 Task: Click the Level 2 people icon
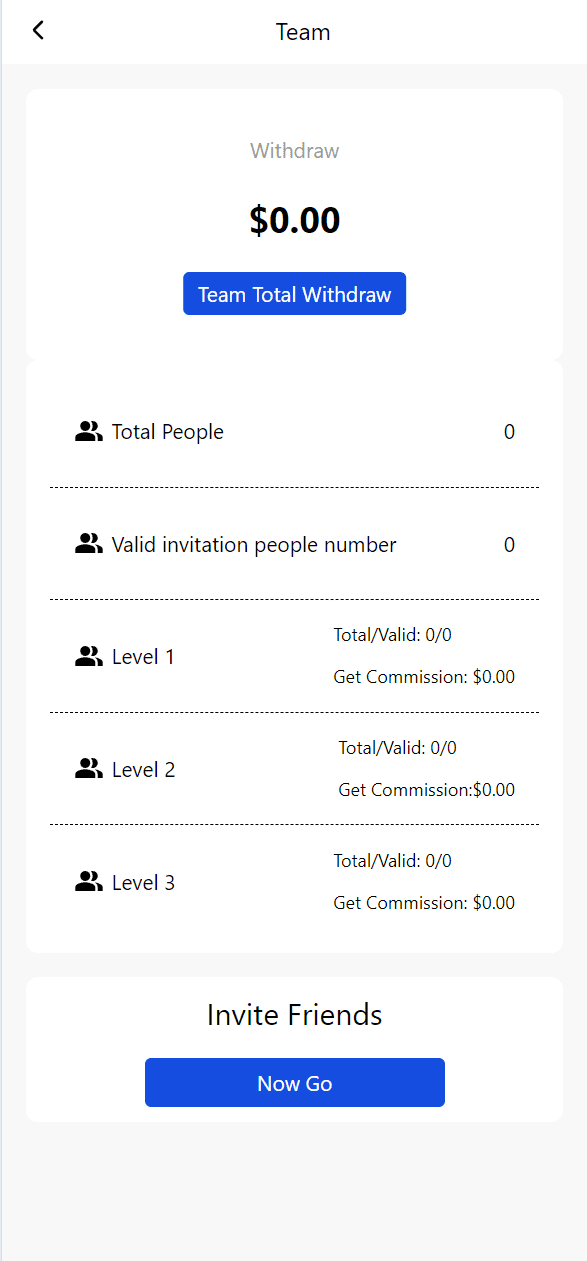(x=89, y=769)
